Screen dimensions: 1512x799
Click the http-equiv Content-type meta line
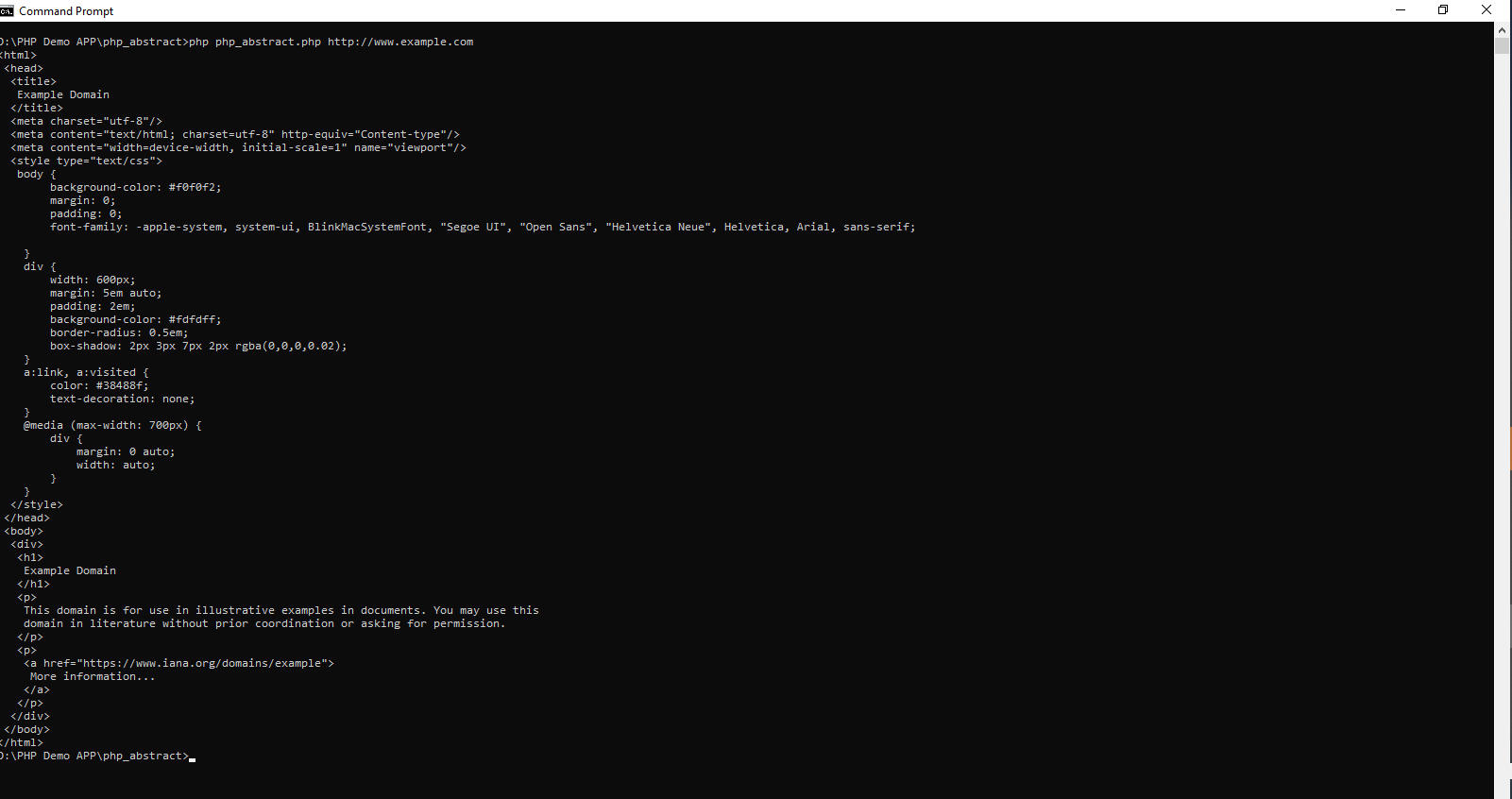pyautogui.click(x=235, y=134)
